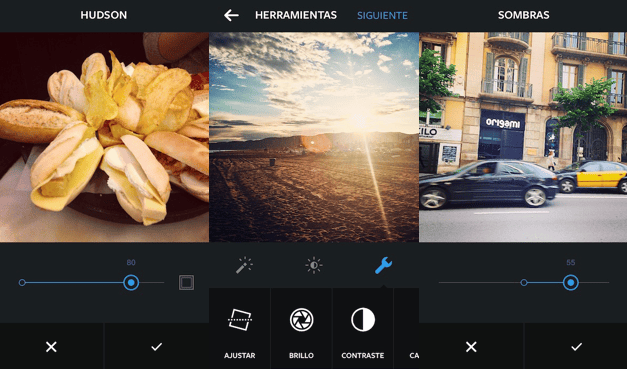Screen dimensions: 627x369
Task: Open the Lux sun brightness tab
Action: pyautogui.click(x=314, y=265)
